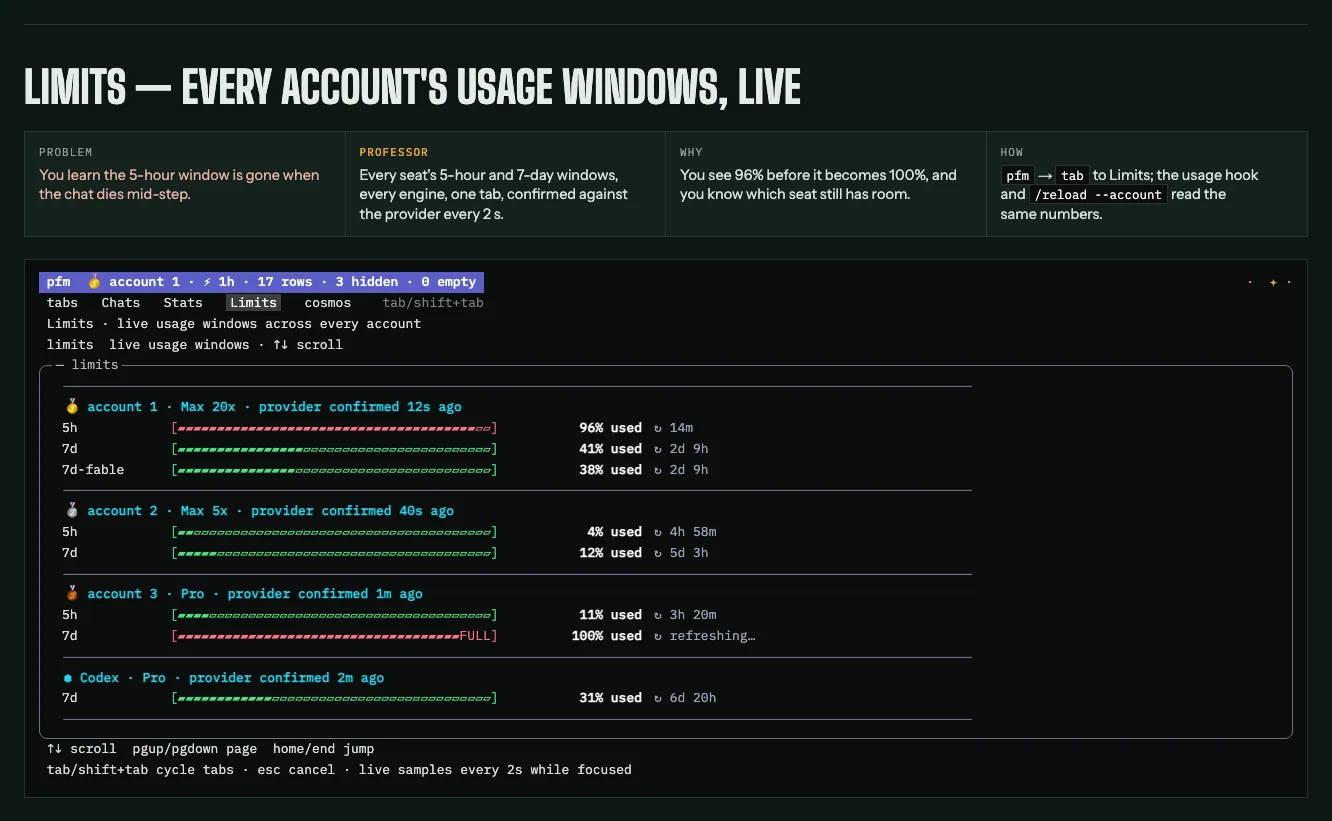This screenshot has width=1332, height=821.
Task: Click the refresh icon next to 6d 20h
Action: pyautogui.click(x=658, y=698)
